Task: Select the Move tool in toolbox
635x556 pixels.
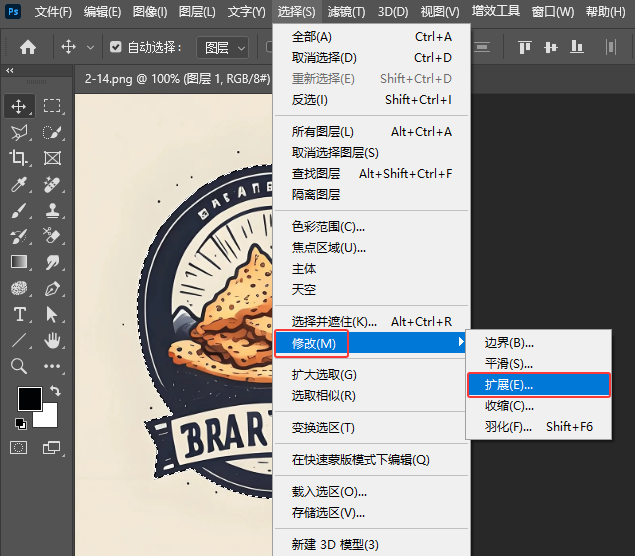Action: [x=19, y=107]
